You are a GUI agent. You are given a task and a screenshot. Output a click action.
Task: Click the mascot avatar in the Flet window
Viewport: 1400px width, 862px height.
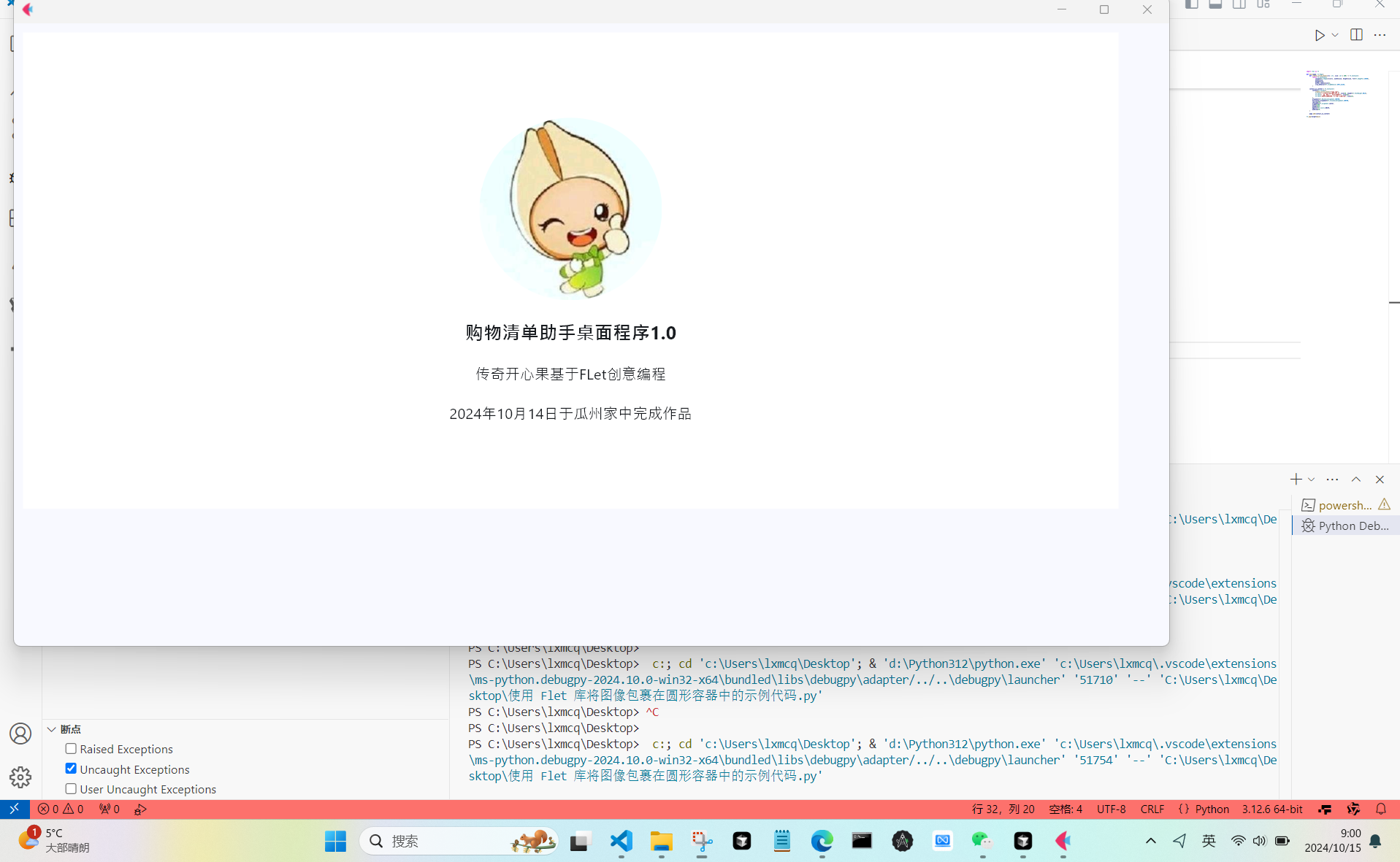[570, 209]
